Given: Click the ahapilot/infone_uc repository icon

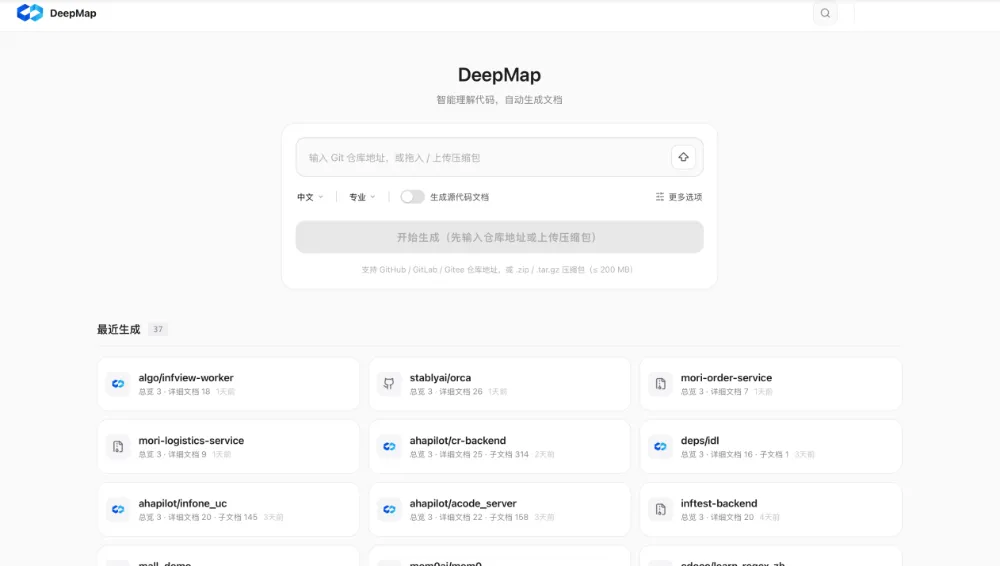Looking at the screenshot, I should (x=118, y=509).
